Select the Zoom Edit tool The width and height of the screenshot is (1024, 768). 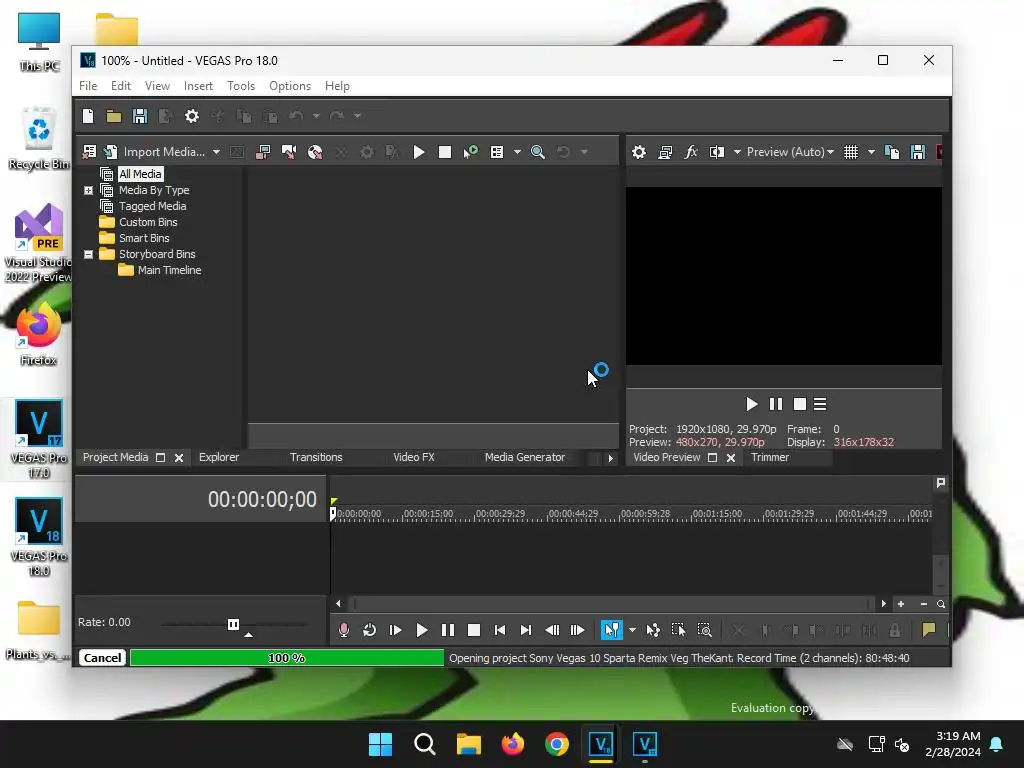[x=705, y=630]
